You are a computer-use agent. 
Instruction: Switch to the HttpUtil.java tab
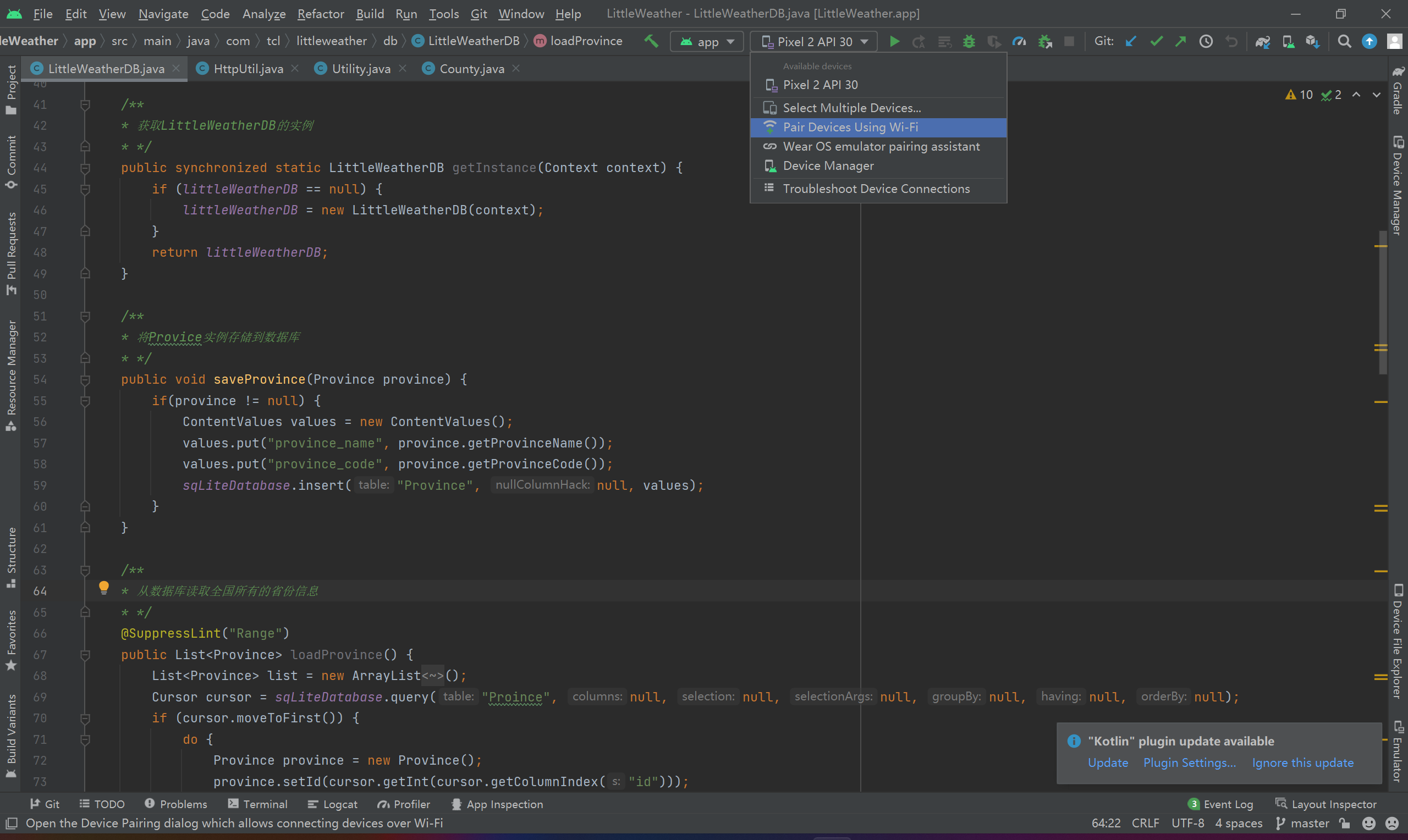[248, 69]
